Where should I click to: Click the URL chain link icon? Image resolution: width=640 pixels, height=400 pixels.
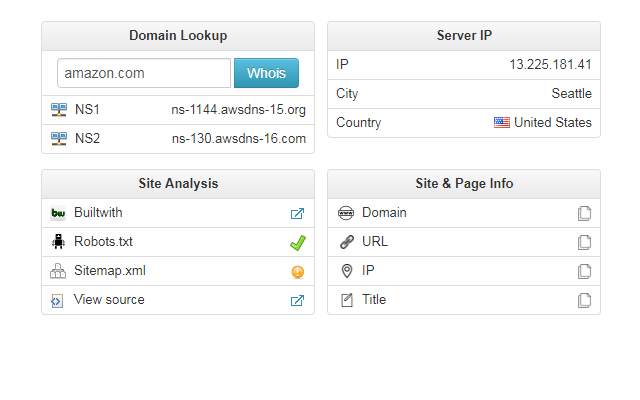pyautogui.click(x=347, y=242)
